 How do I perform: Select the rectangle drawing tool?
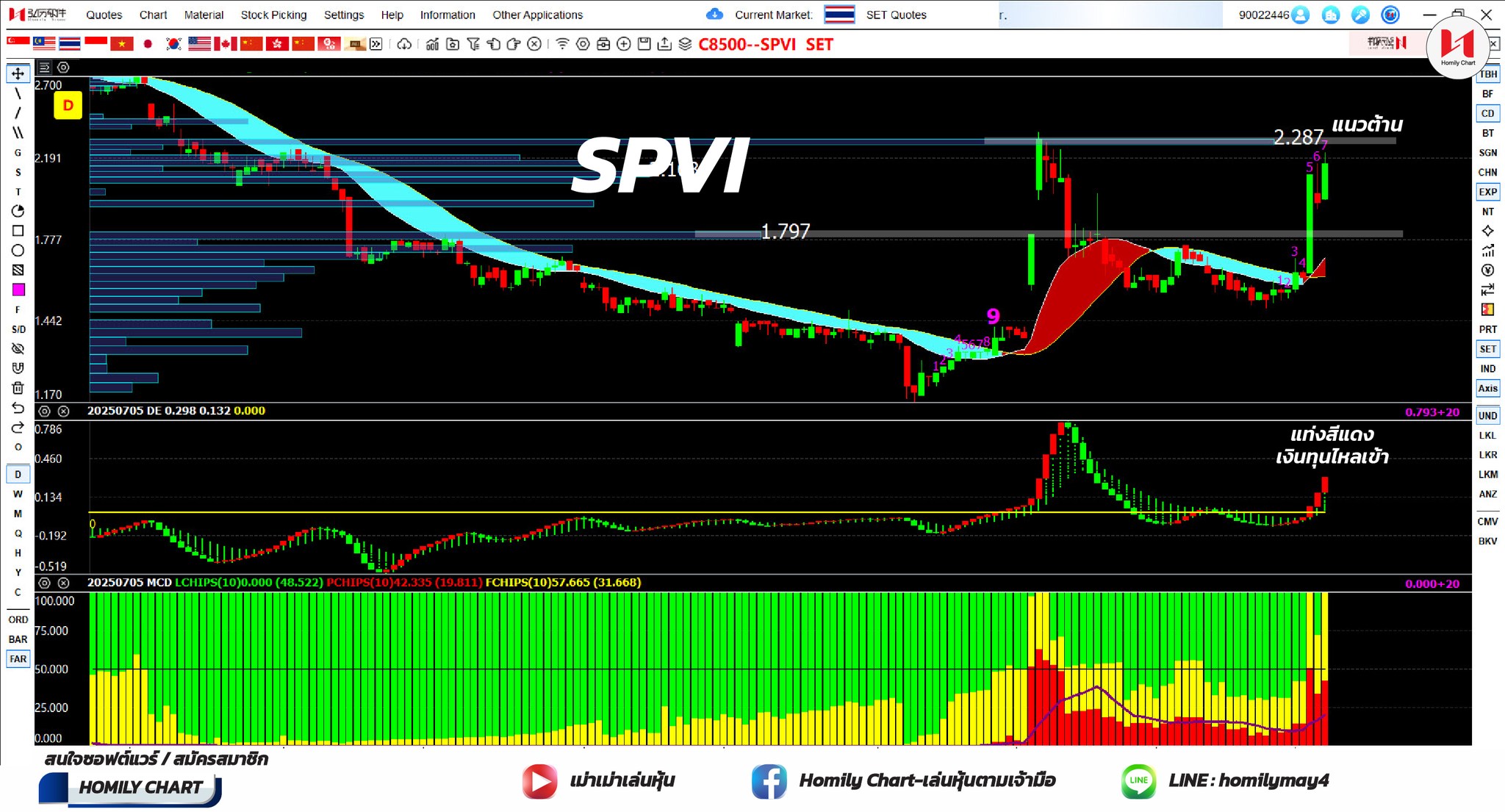point(18,231)
